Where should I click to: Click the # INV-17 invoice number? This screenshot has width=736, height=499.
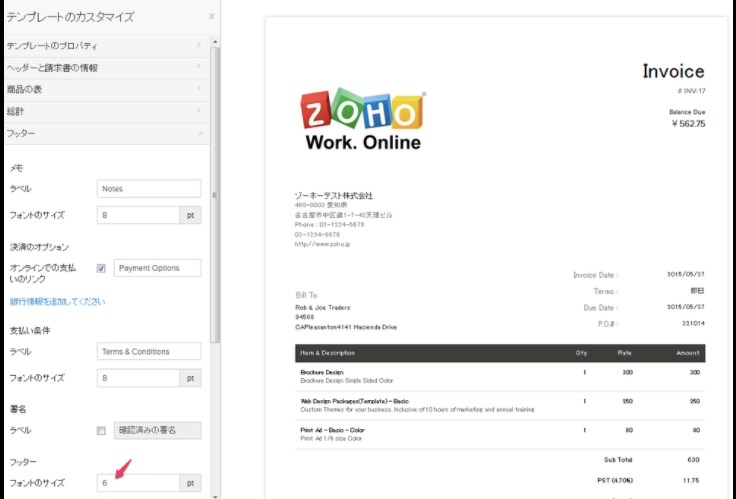tap(691, 91)
